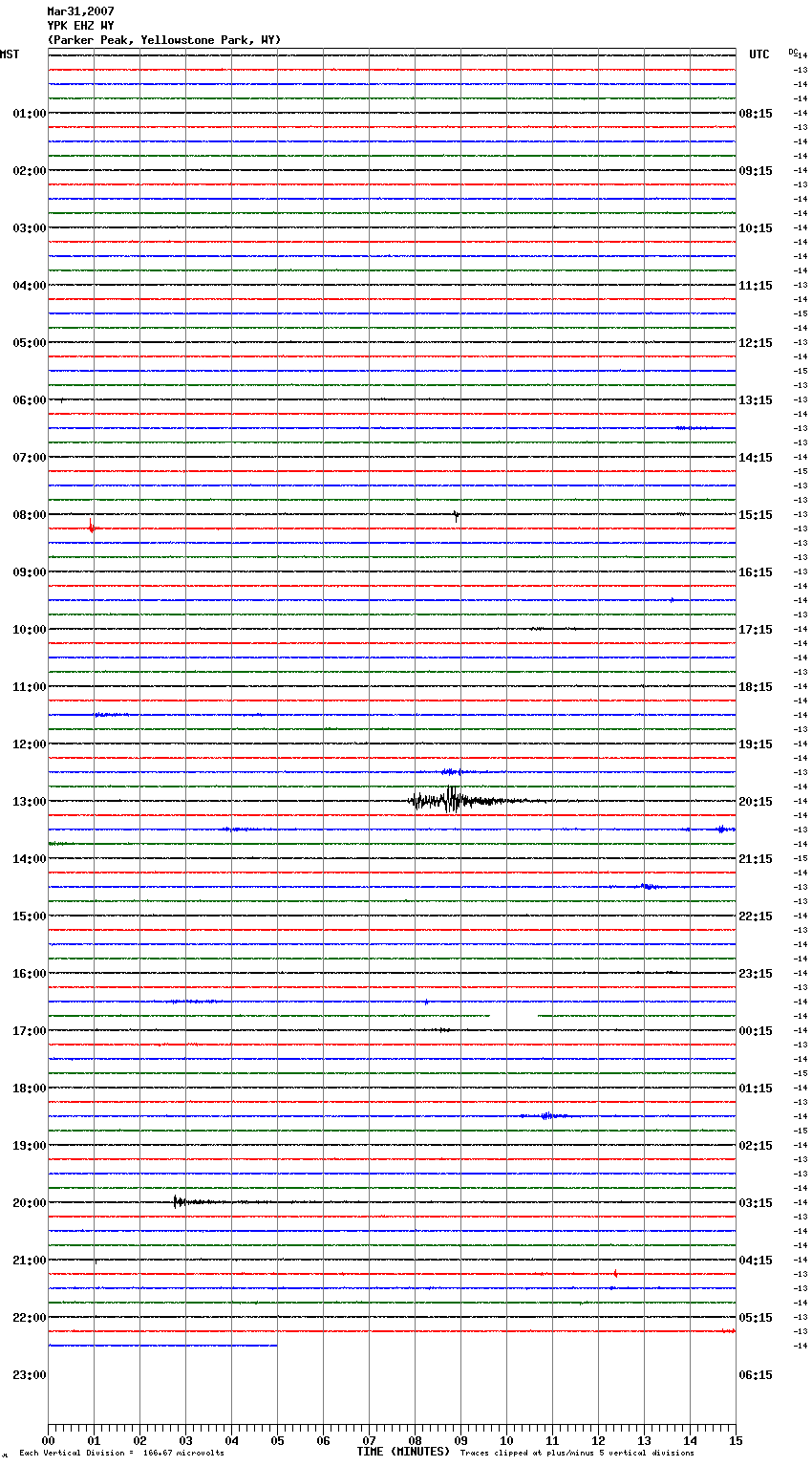Click the 23:15 UTC time label
This screenshot has height=1466, width=812.
756,974
